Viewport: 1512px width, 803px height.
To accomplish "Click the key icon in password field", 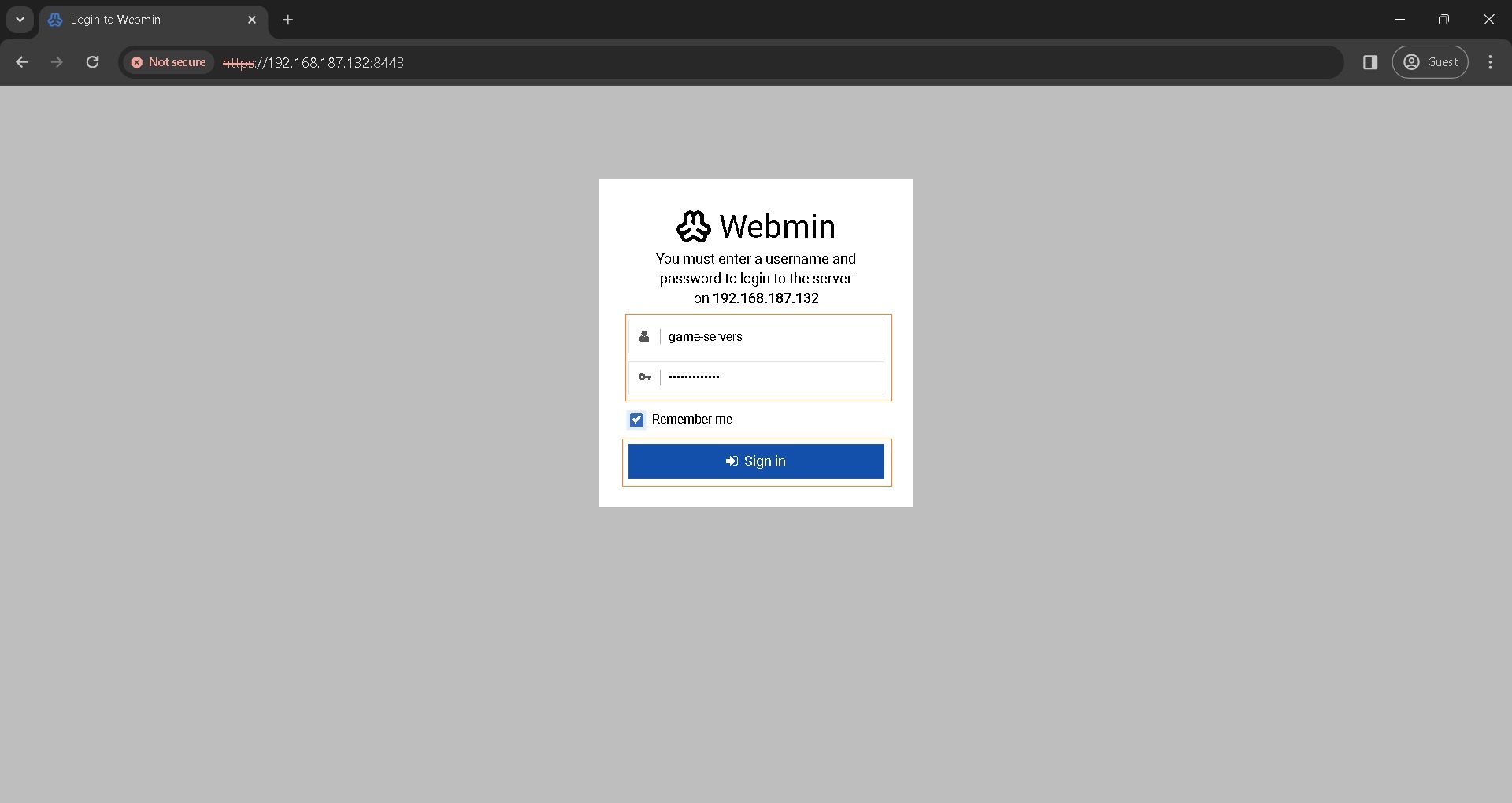I will (x=645, y=377).
